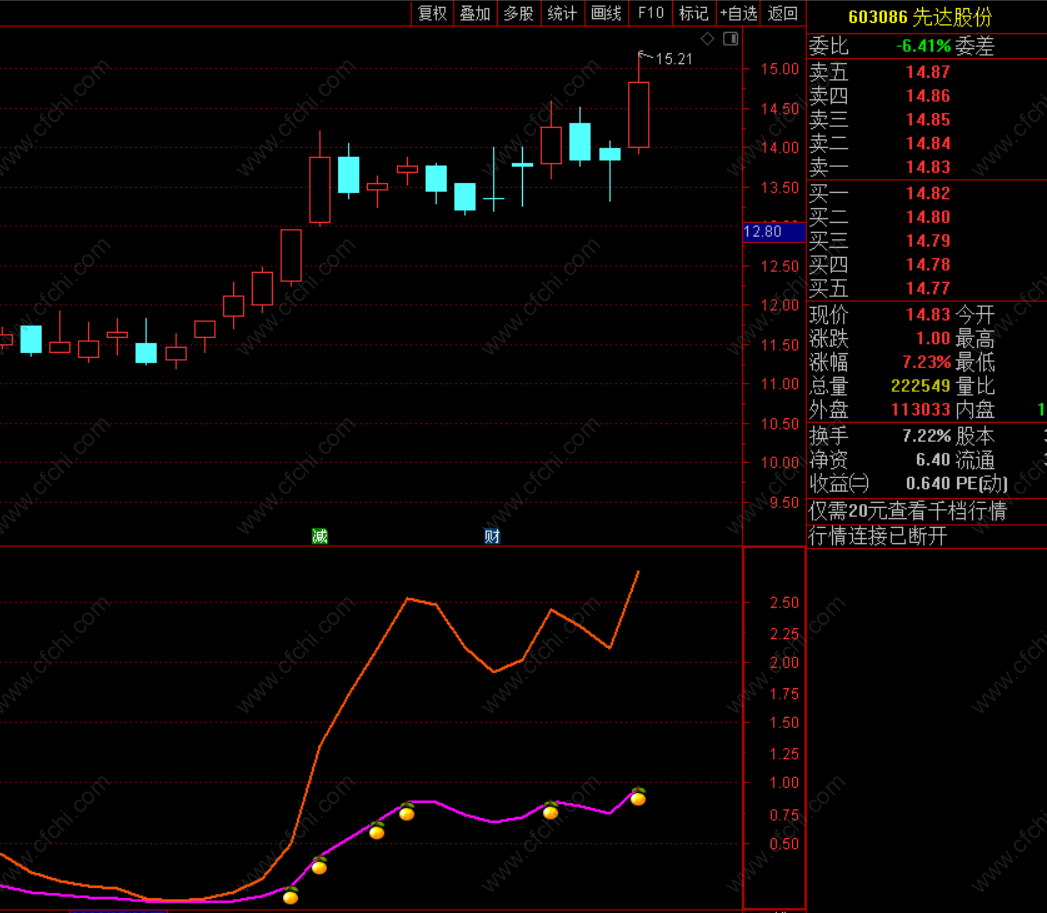Click the last orange fruit signal marker
1047x913 pixels.
coord(638,797)
